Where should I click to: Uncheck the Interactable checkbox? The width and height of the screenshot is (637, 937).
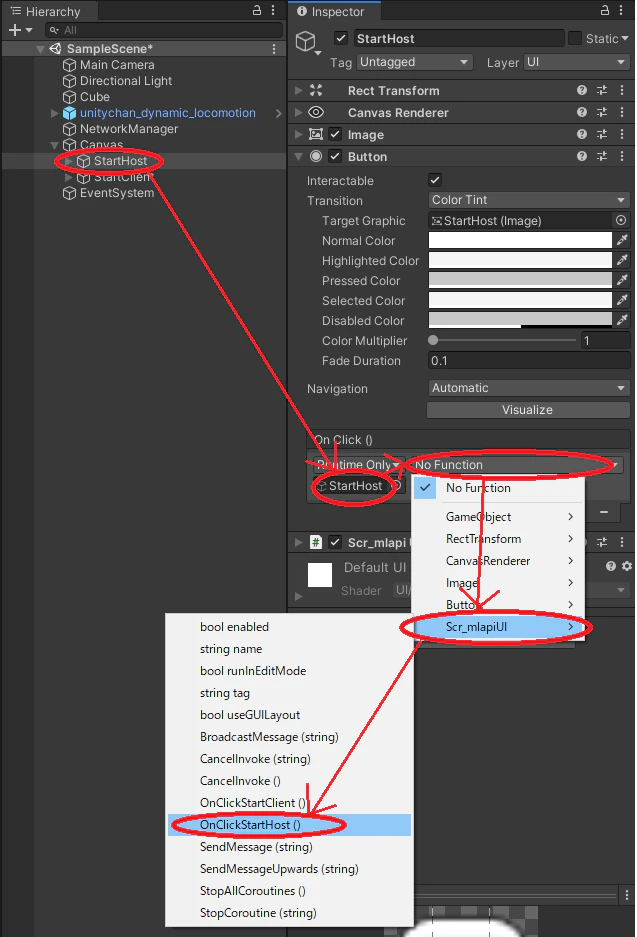[435, 180]
